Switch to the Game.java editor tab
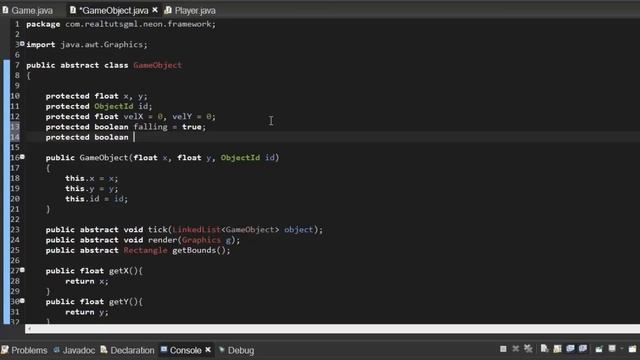Screen dimensions: 640x360 coord(28,11)
